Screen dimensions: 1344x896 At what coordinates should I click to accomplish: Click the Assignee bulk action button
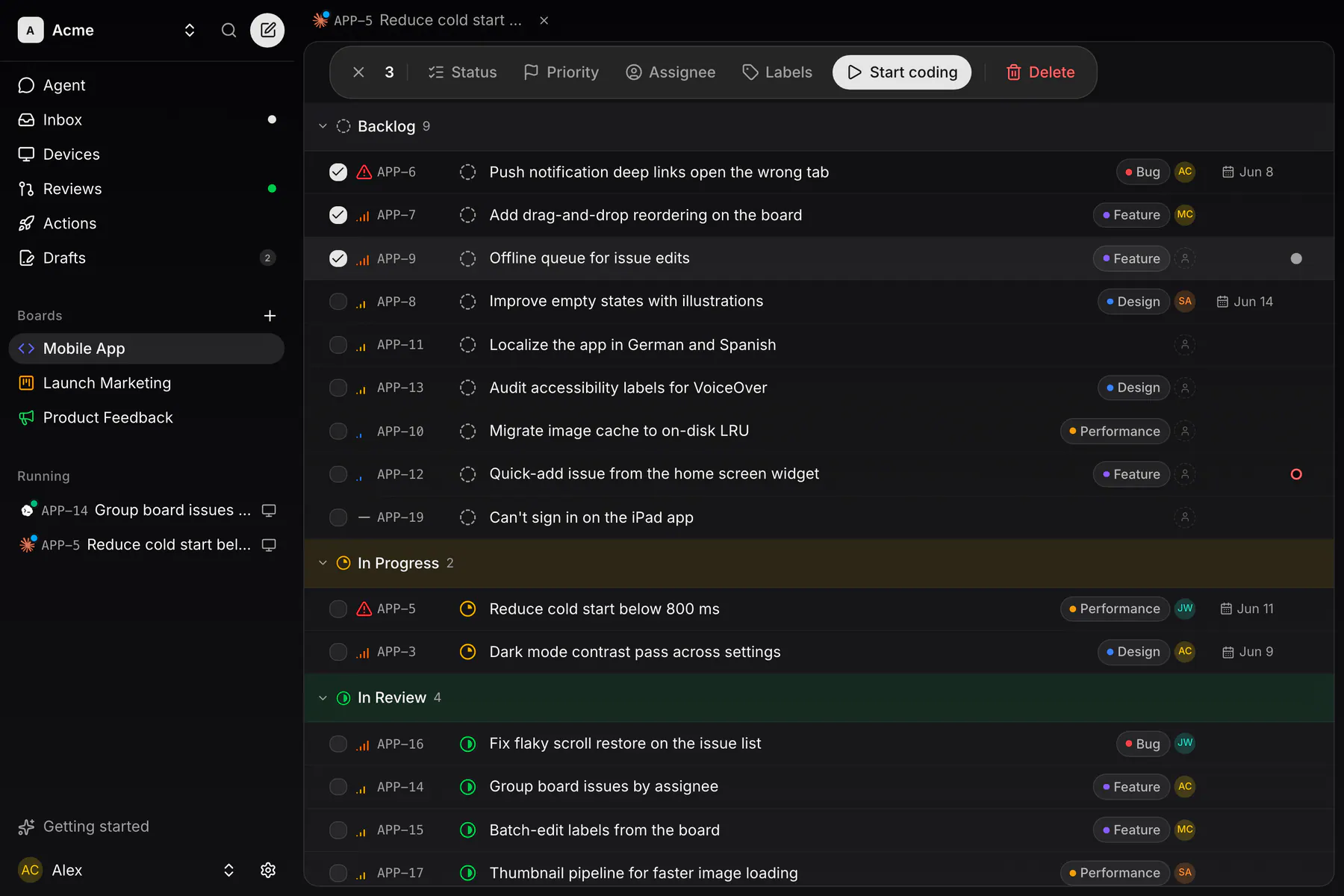point(671,72)
